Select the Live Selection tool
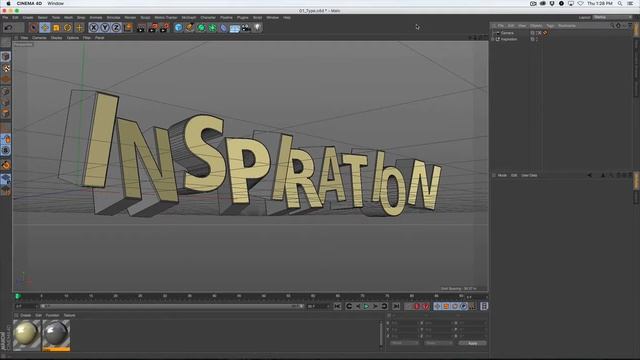 click(33, 28)
